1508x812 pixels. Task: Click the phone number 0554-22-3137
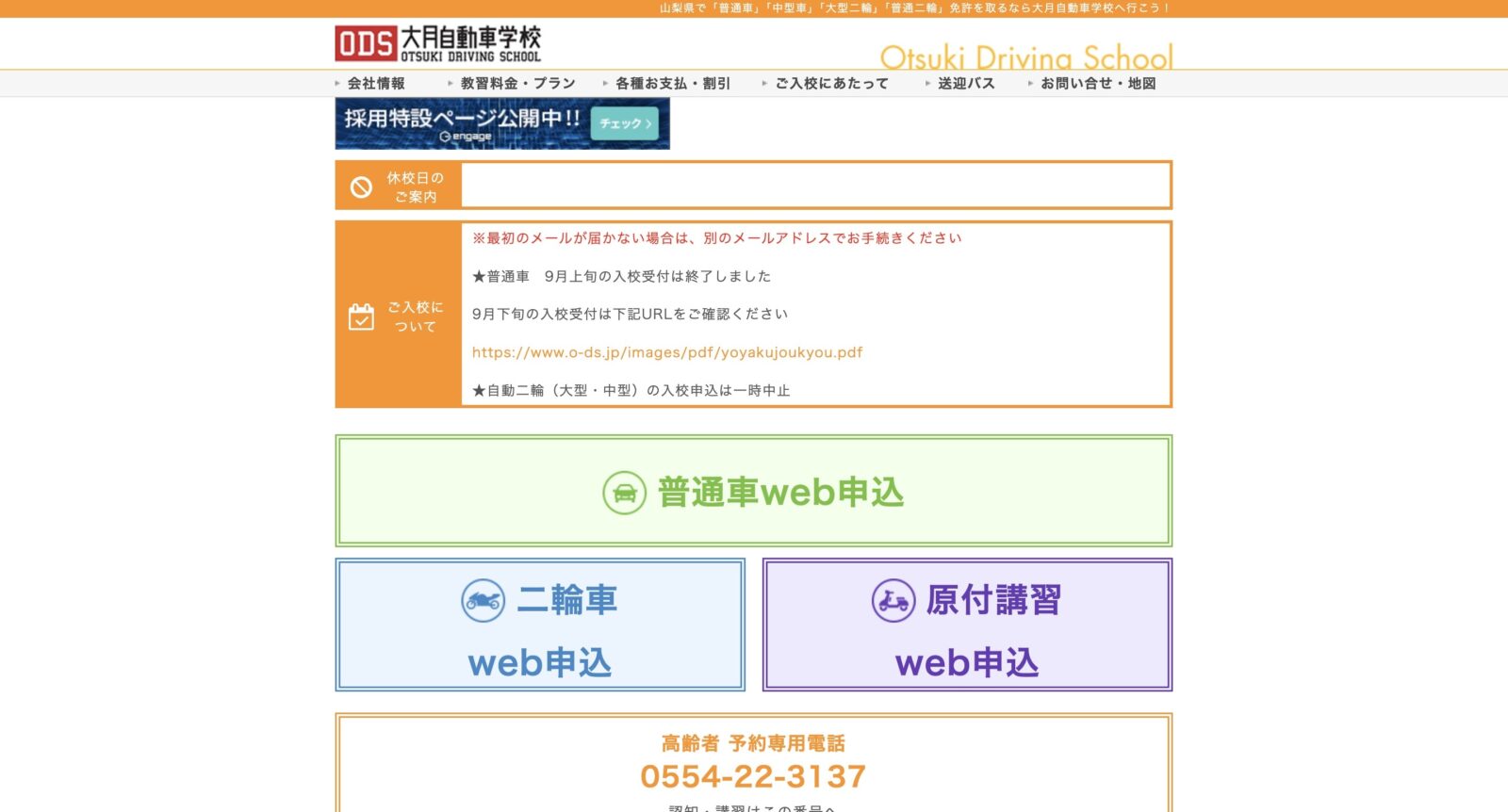[x=753, y=777]
